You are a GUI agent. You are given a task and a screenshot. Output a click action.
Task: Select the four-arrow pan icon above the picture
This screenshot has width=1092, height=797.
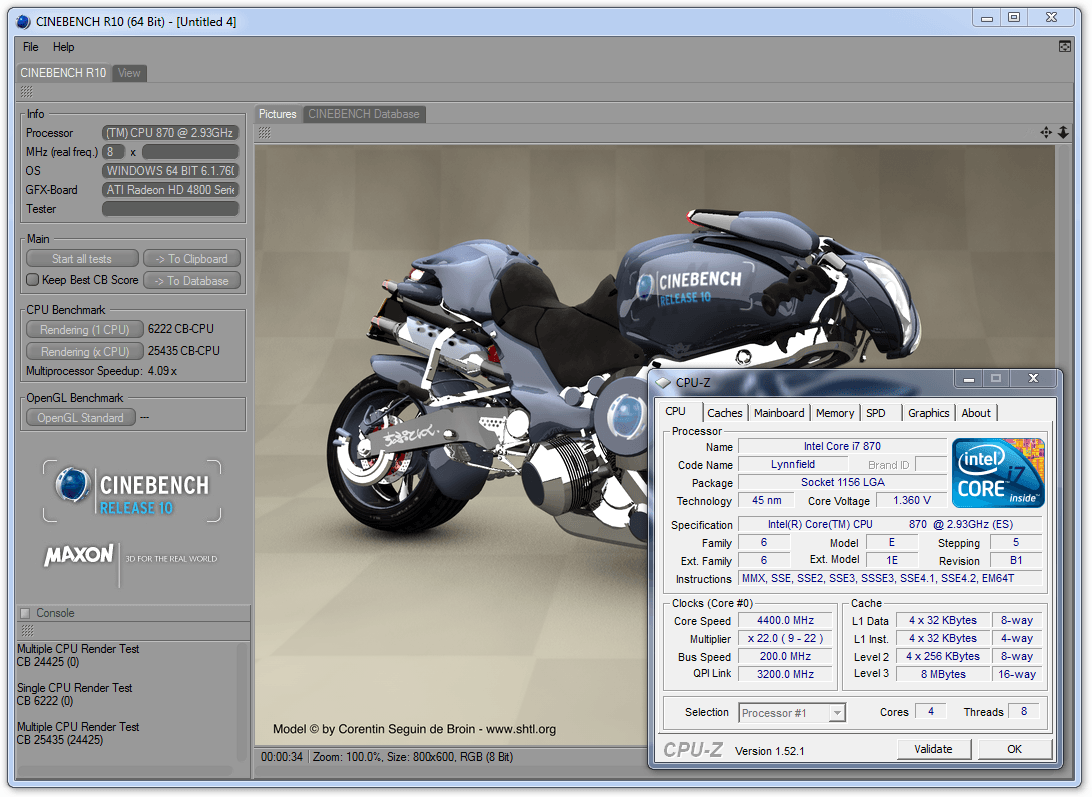(1046, 132)
